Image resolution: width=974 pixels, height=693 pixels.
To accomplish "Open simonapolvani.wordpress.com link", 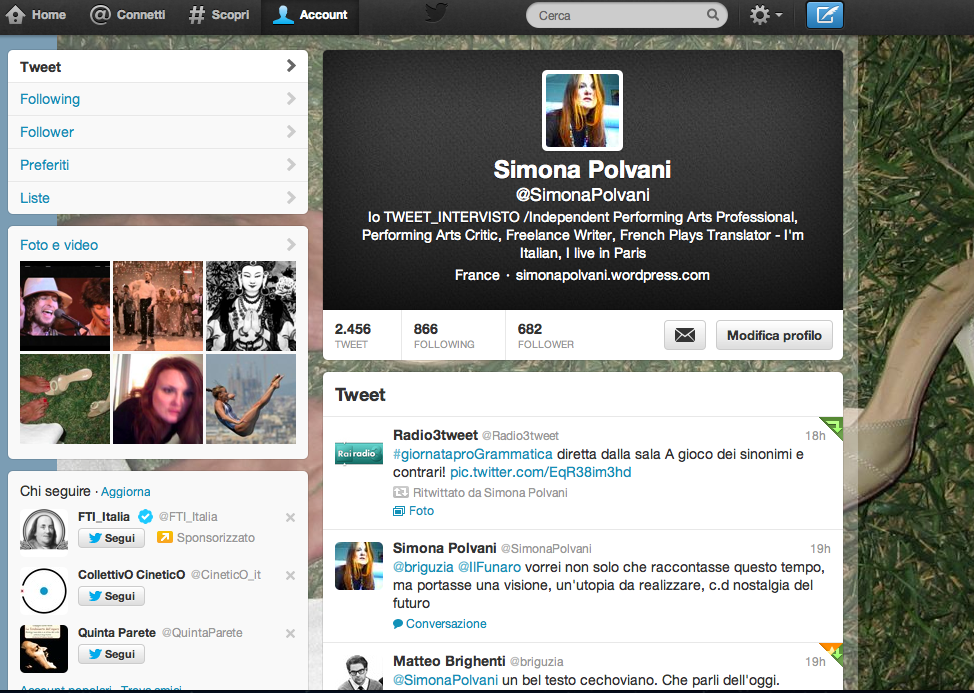I will click(x=612, y=274).
